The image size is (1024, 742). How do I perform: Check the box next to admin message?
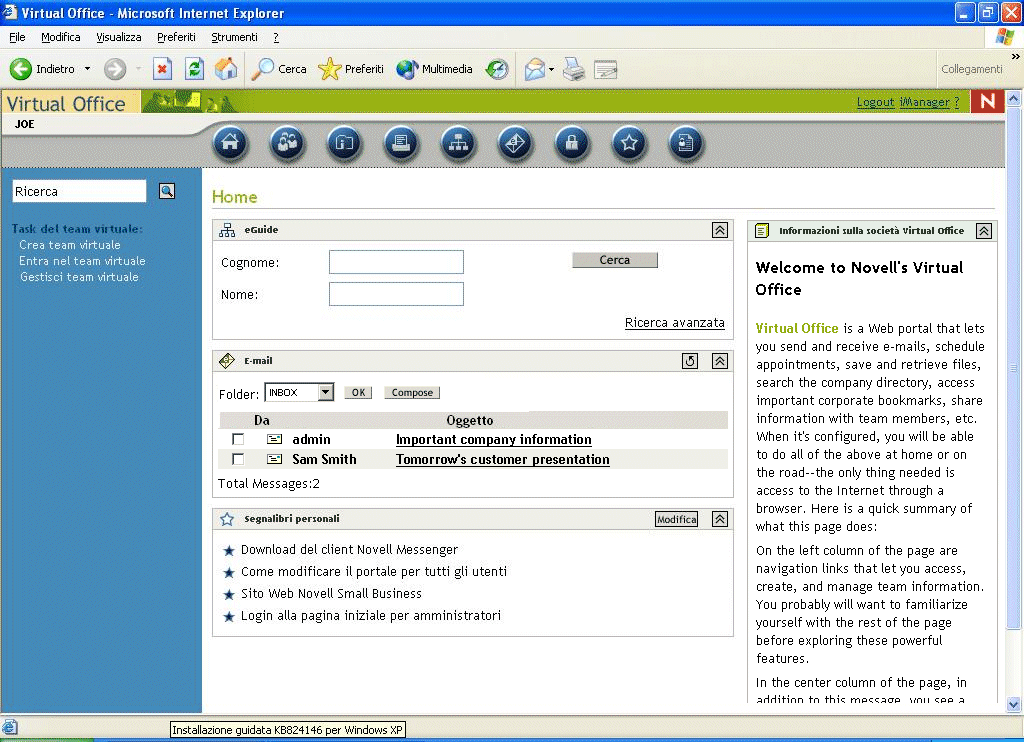(x=238, y=440)
